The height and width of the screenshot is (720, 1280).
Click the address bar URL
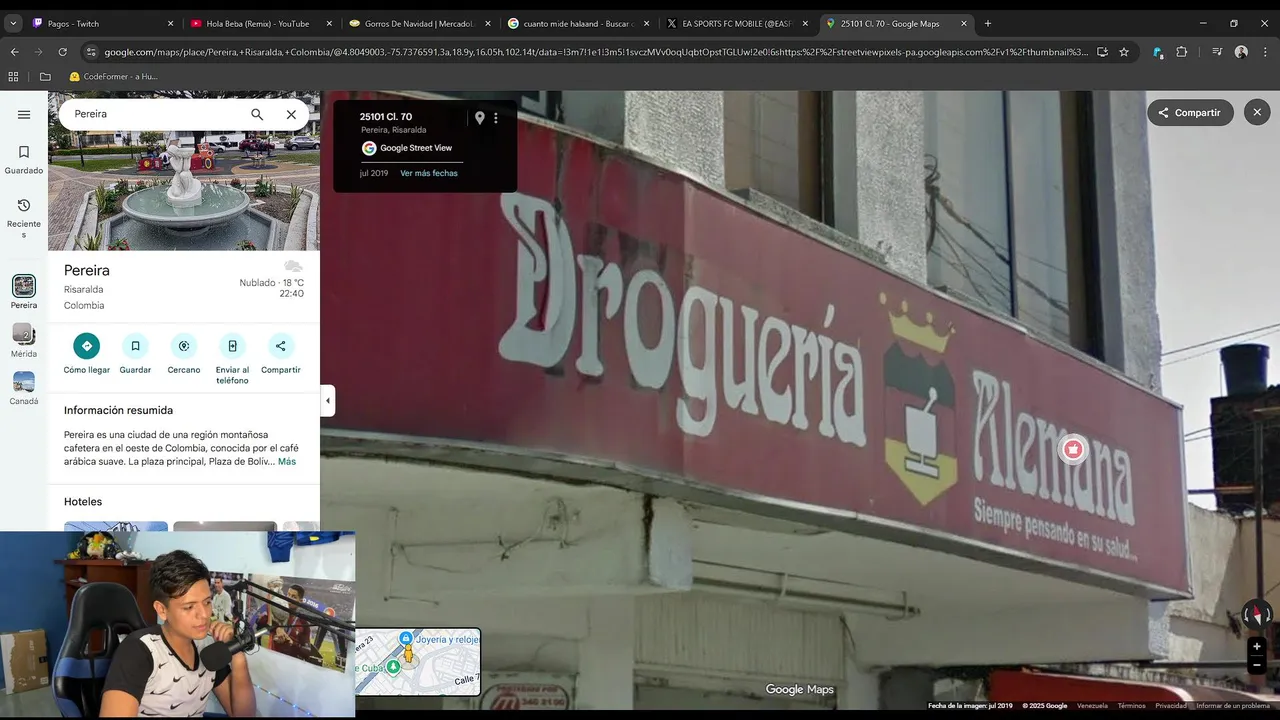[596, 52]
